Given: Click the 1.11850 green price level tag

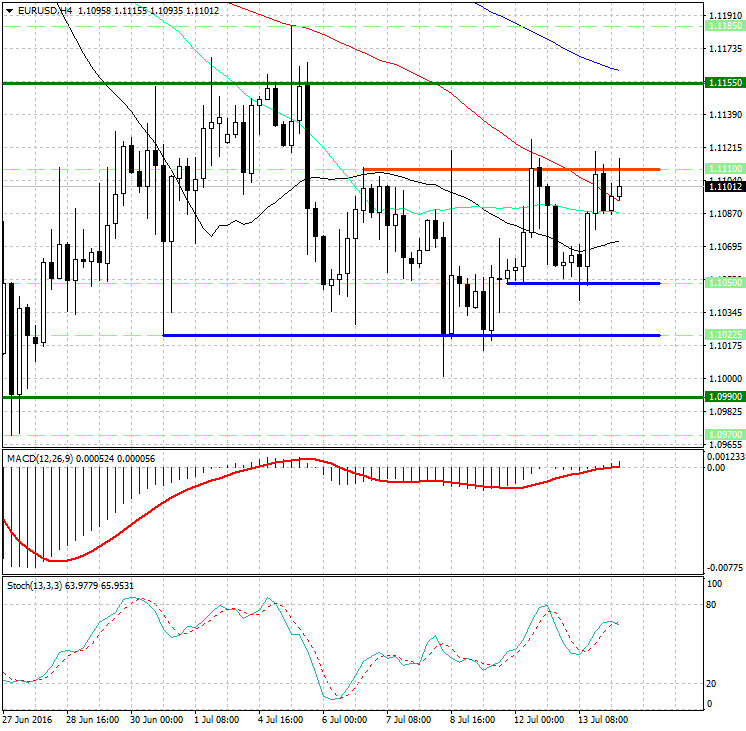Looking at the screenshot, I should click(x=725, y=26).
